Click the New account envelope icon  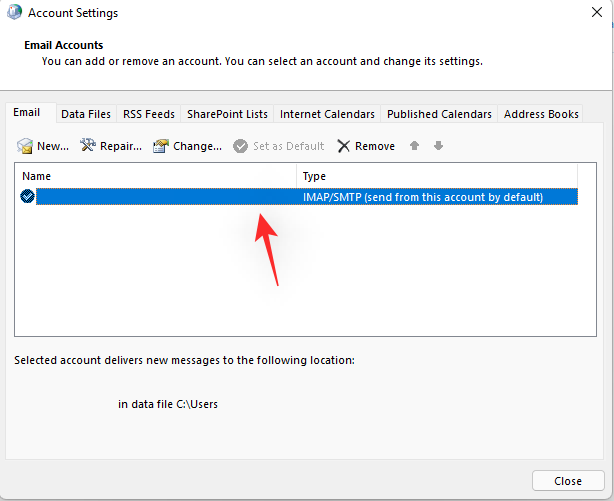[x=26, y=146]
